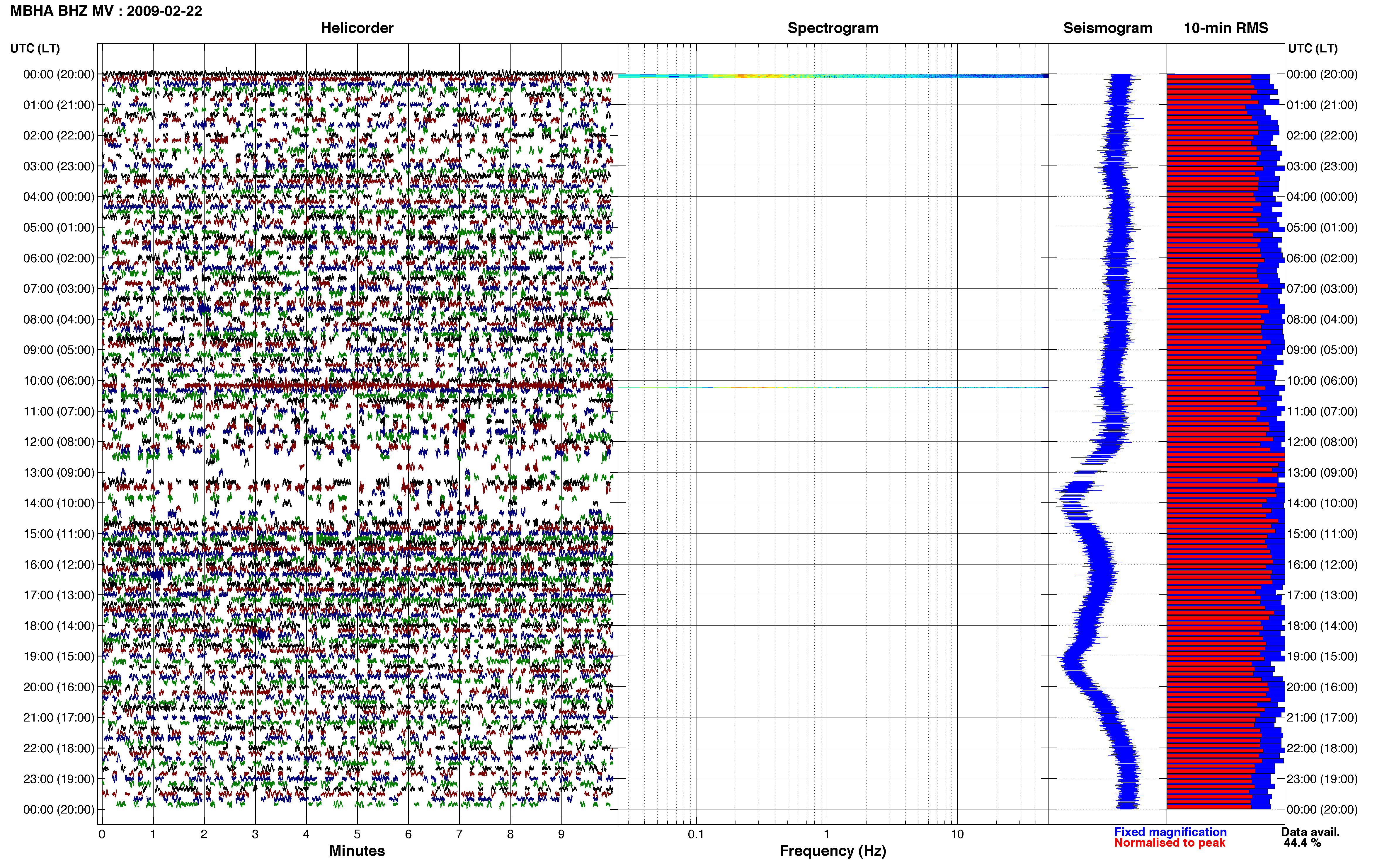Viewport: 1389px width, 868px height.
Task: Click the '44.4 %' data availability value
Action: [1302, 843]
